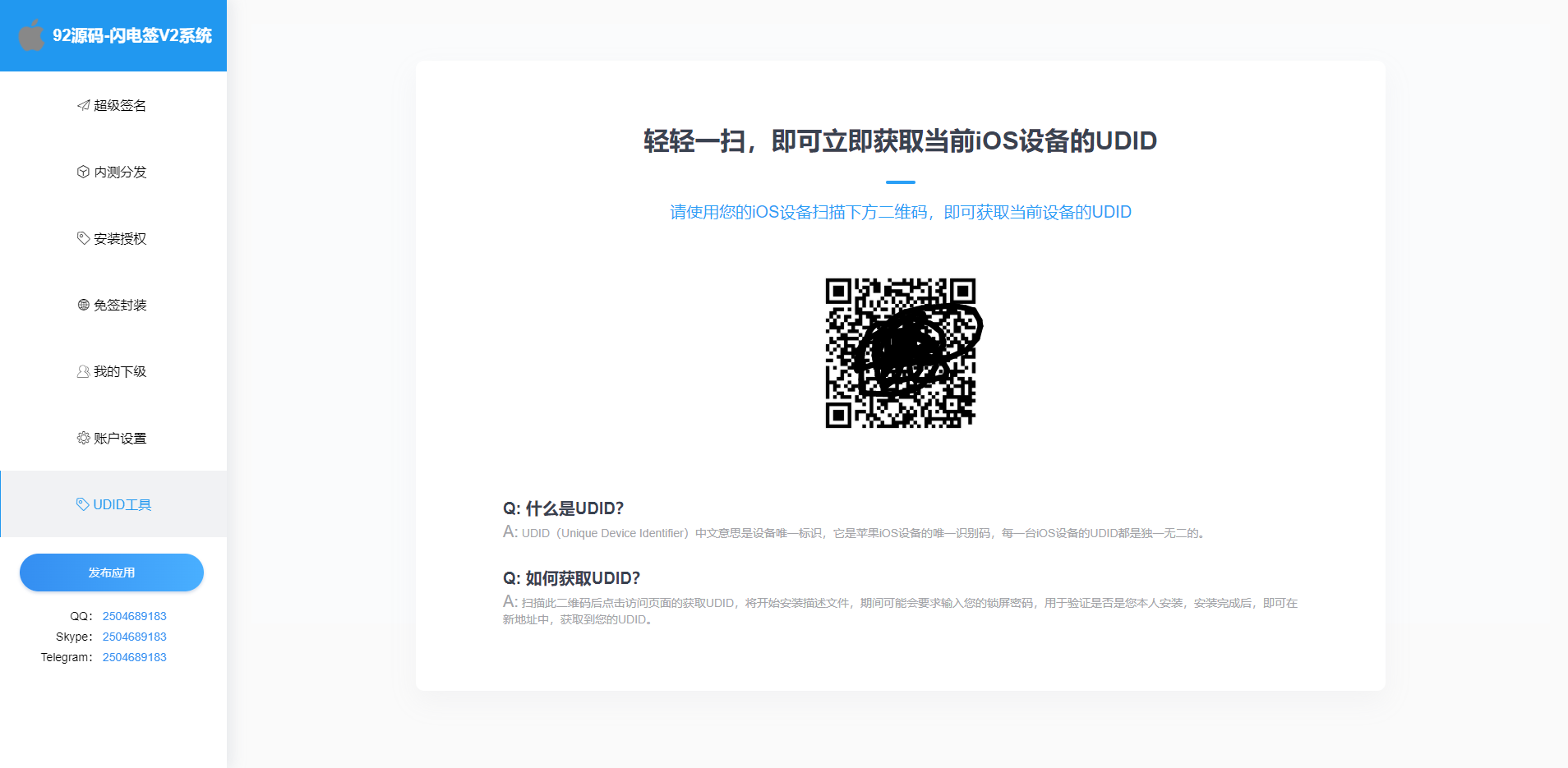Open the 内测分发 menu item
The image size is (1568, 768).
[113, 172]
